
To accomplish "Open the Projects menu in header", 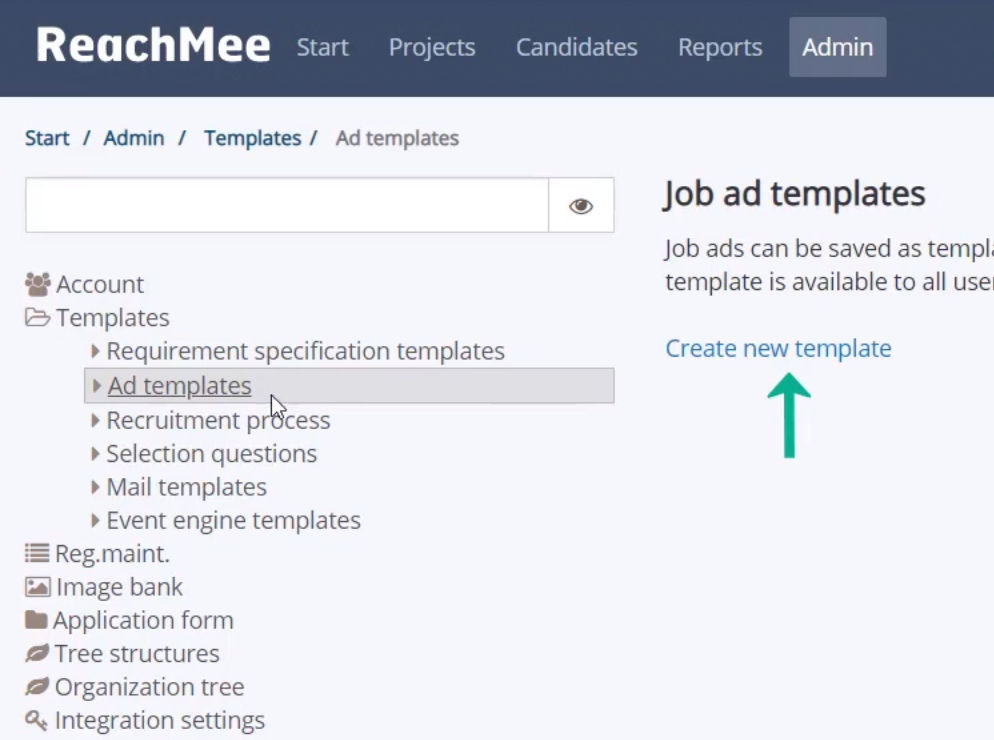I will [x=432, y=47].
